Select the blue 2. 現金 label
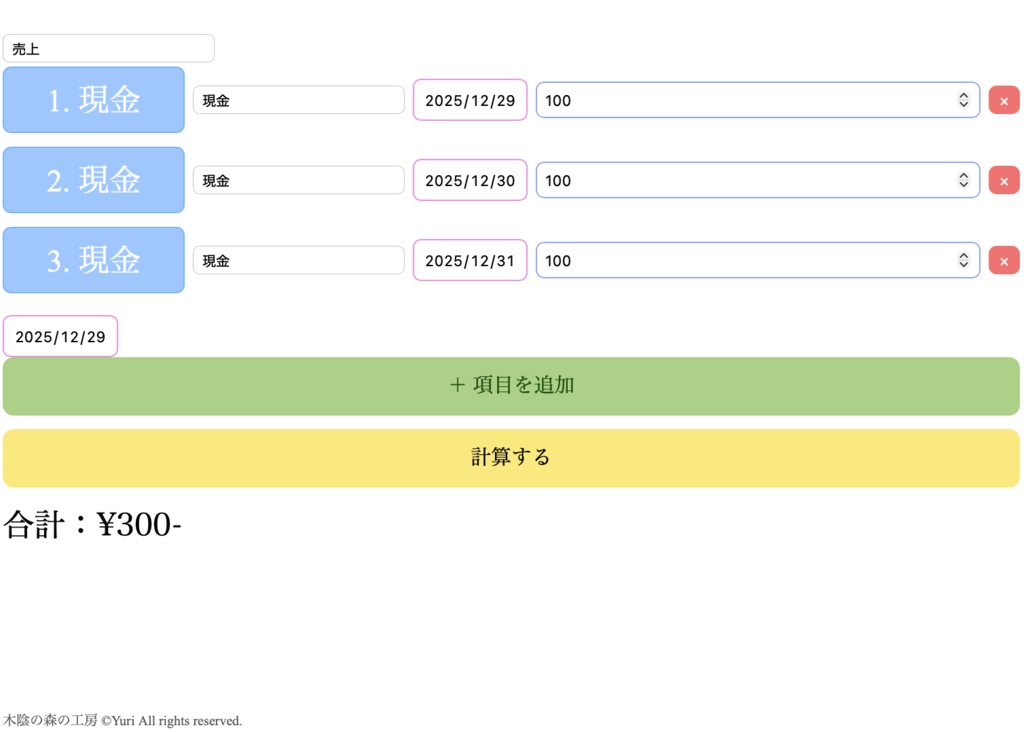Screen dimensions: 1024x732 [x=93, y=180]
